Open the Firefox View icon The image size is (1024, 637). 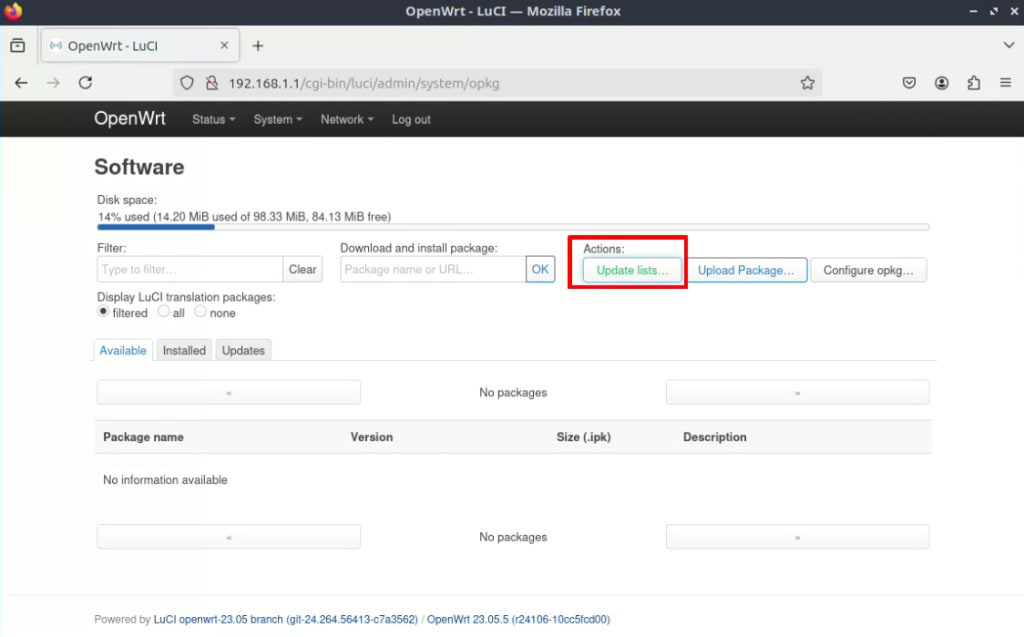point(18,46)
